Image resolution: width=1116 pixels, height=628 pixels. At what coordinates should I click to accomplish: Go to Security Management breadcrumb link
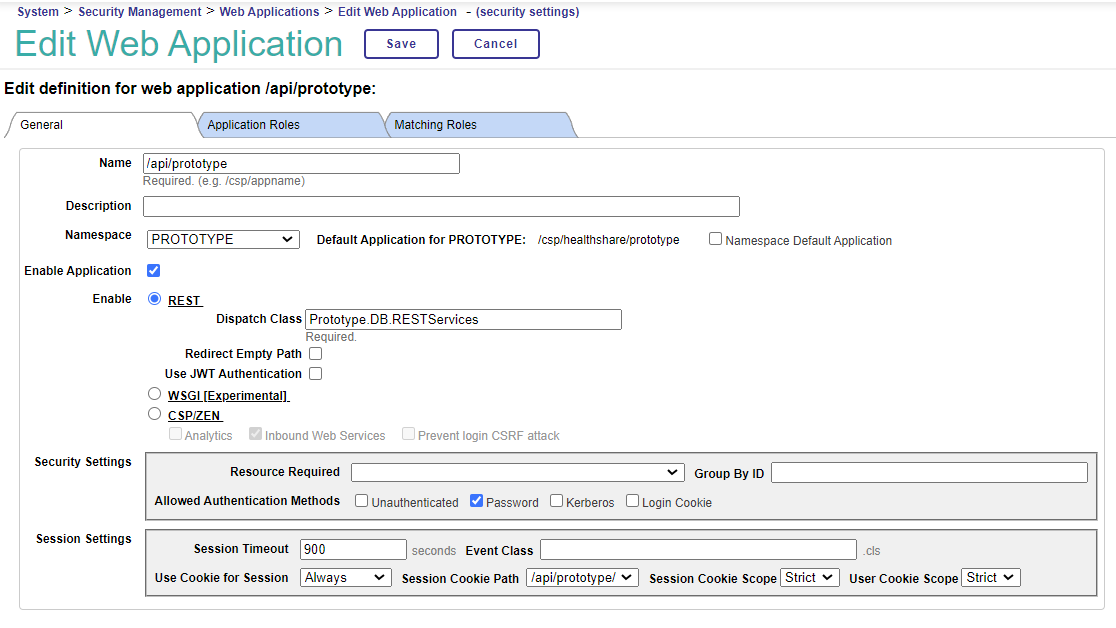coord(139,12)
